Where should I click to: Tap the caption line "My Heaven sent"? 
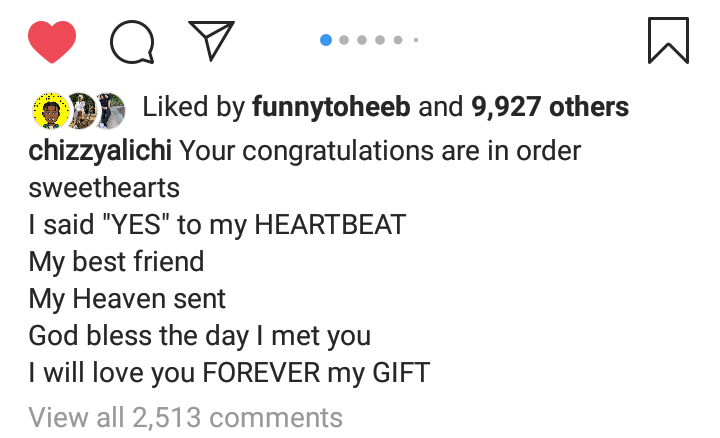pyautogui.click(x=127, y=298)
